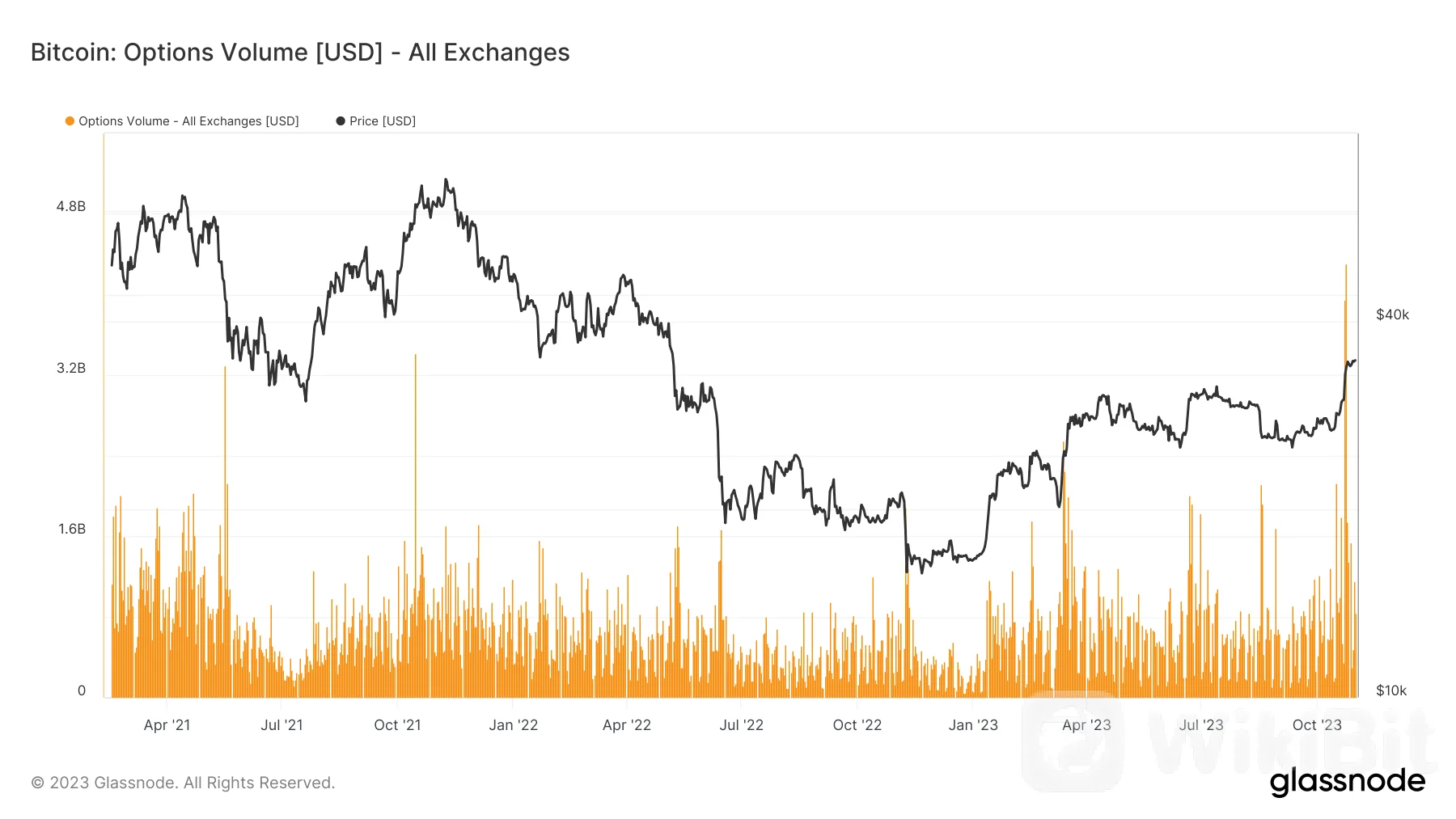
Task: Select the Jul '21 x-axis label
Action: click(281, 725)
